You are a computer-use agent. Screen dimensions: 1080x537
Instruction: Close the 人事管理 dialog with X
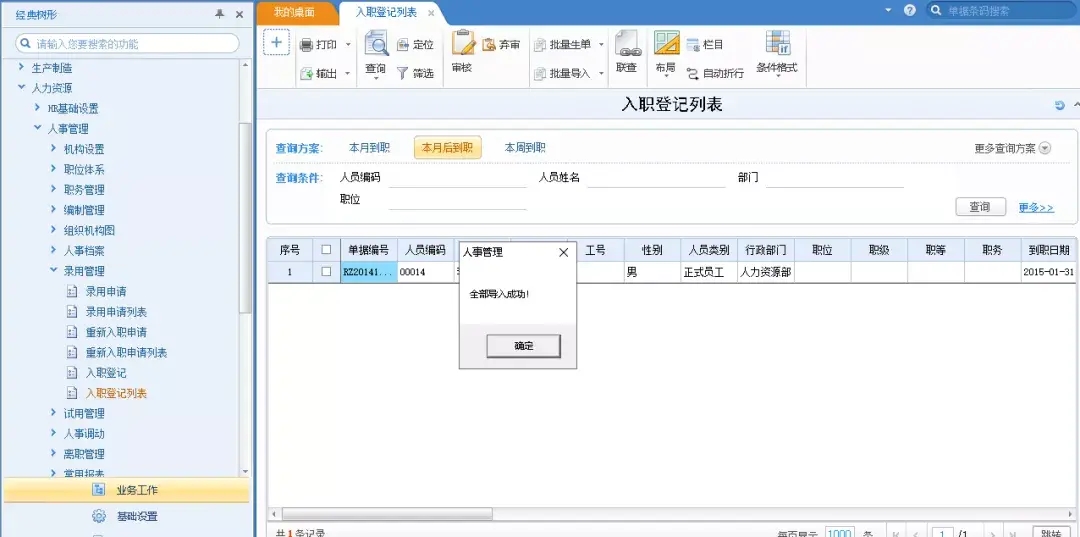coord(563,252)
